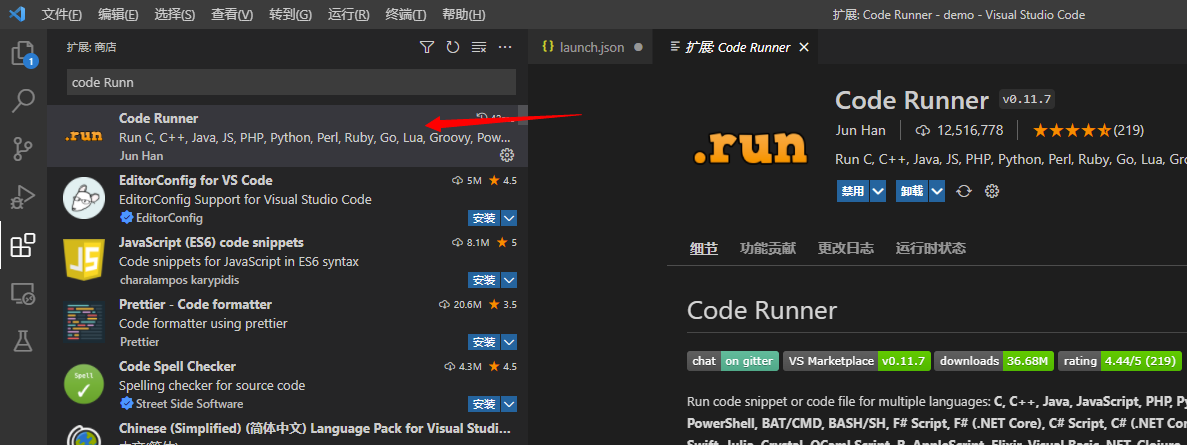This screenshot has width=1187, height=445.
Task: Clear extensions search results icon
Action: 479,47
